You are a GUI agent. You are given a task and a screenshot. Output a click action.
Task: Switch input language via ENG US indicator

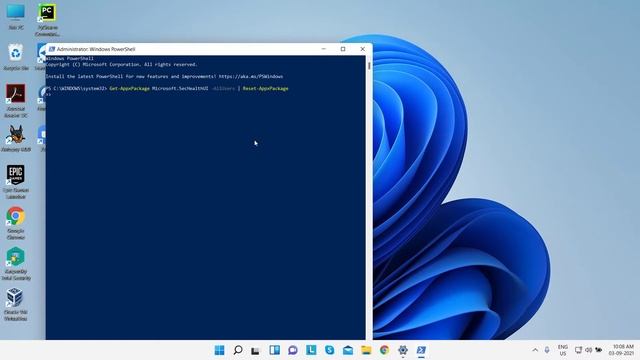pos(563,350)
